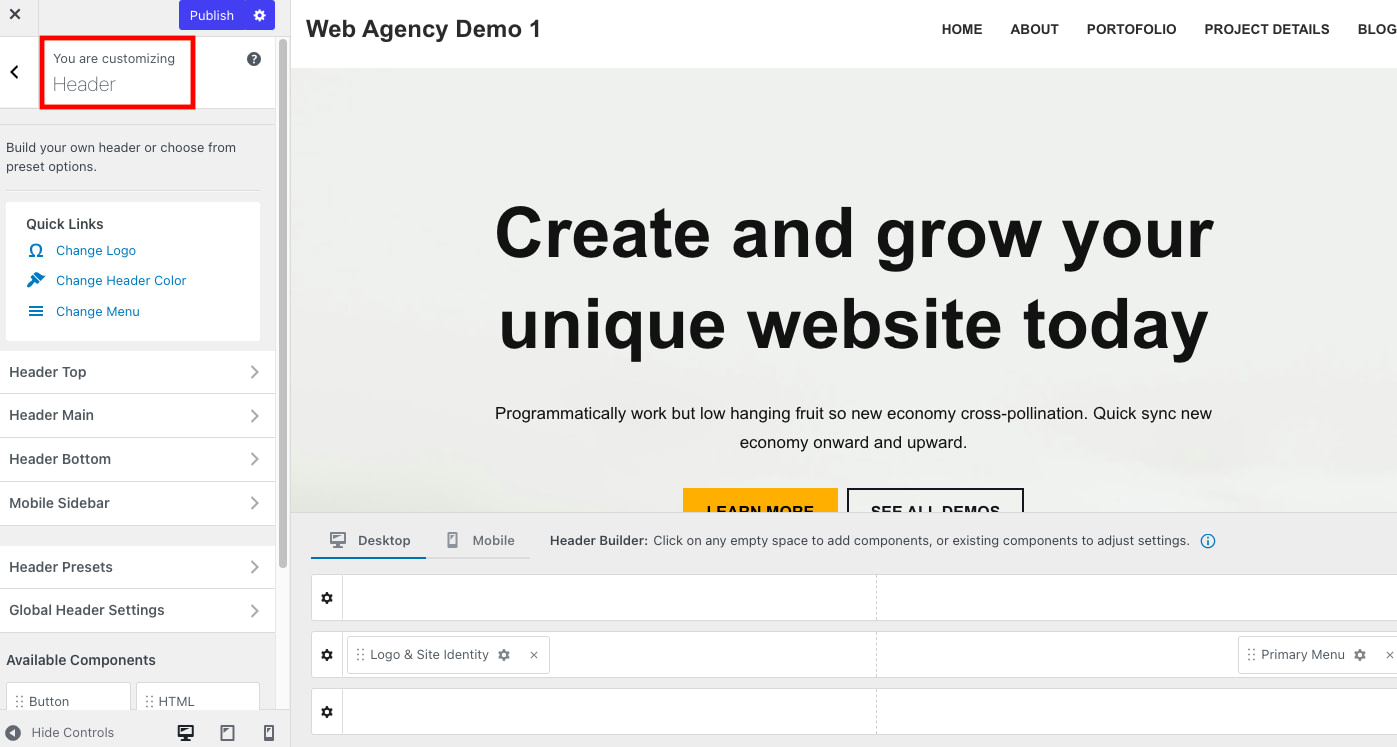The image size is (1397, 747).
Task: Remove the Logo & Site Identity component
Action: pos(534,655)
